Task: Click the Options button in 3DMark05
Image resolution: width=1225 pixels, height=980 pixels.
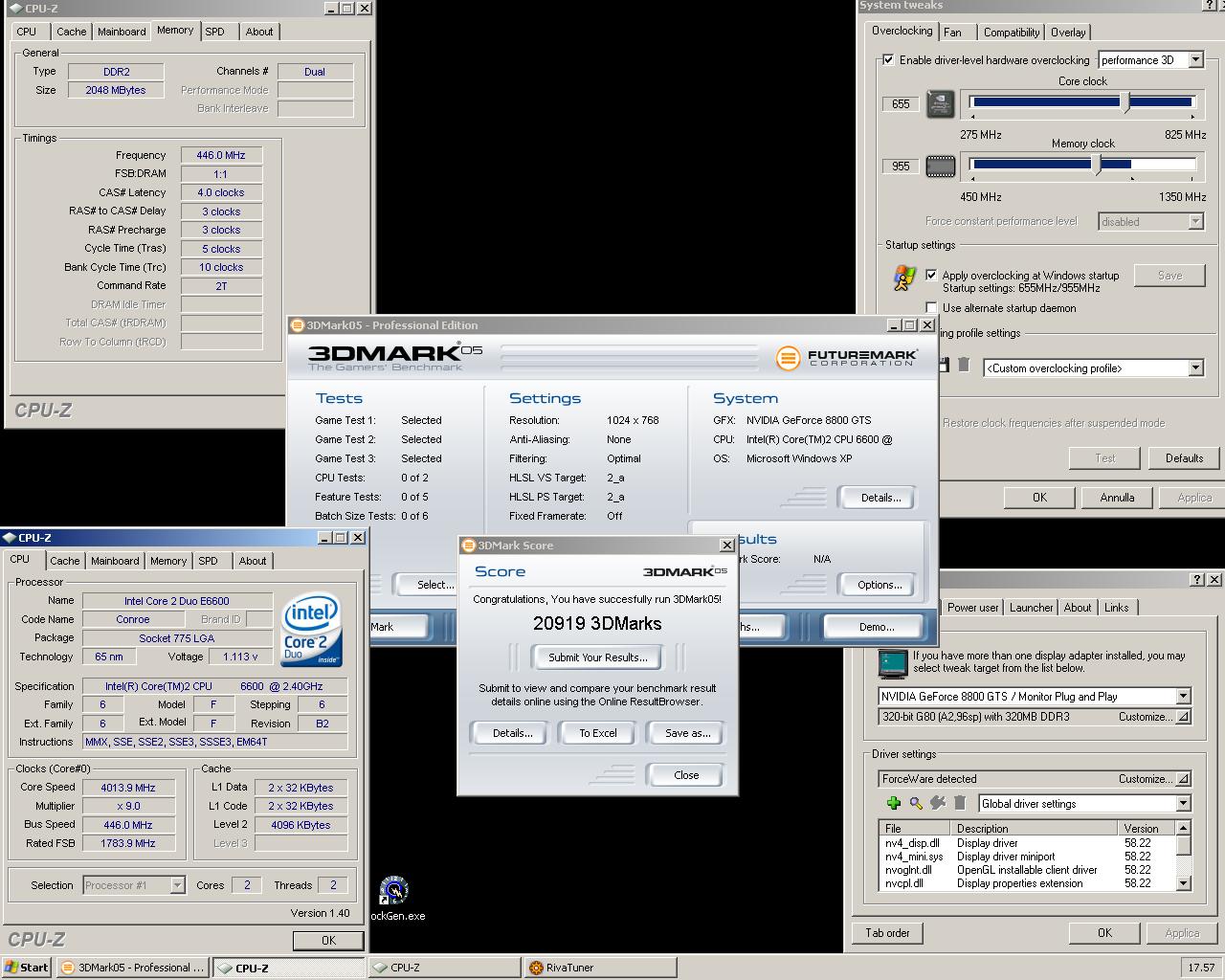Action: [880, 585]
